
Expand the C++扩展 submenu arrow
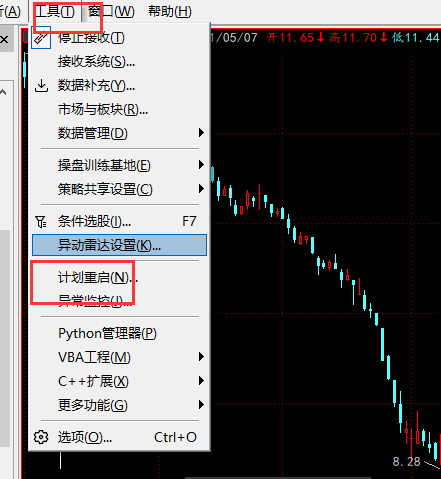pos(201,381)
